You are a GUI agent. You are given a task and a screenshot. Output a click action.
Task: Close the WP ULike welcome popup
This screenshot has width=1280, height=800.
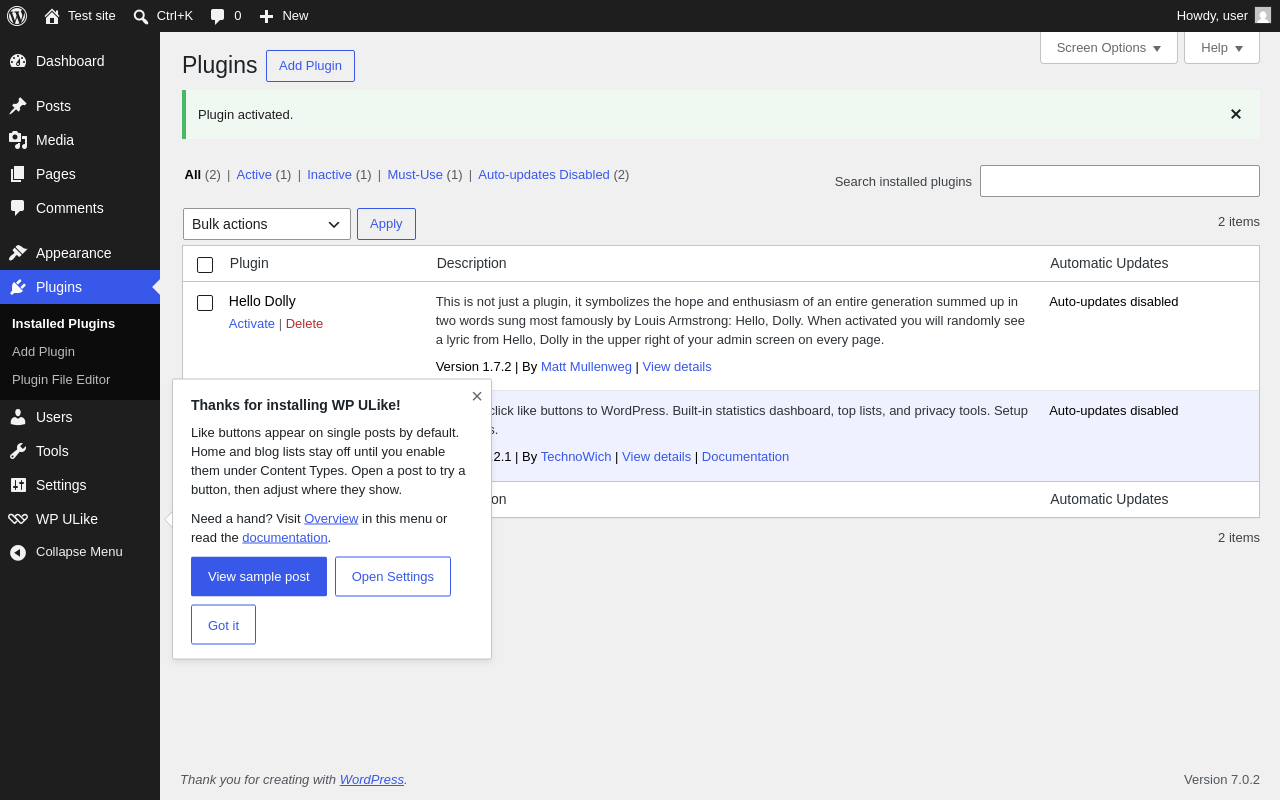click(x=477, y=396)
